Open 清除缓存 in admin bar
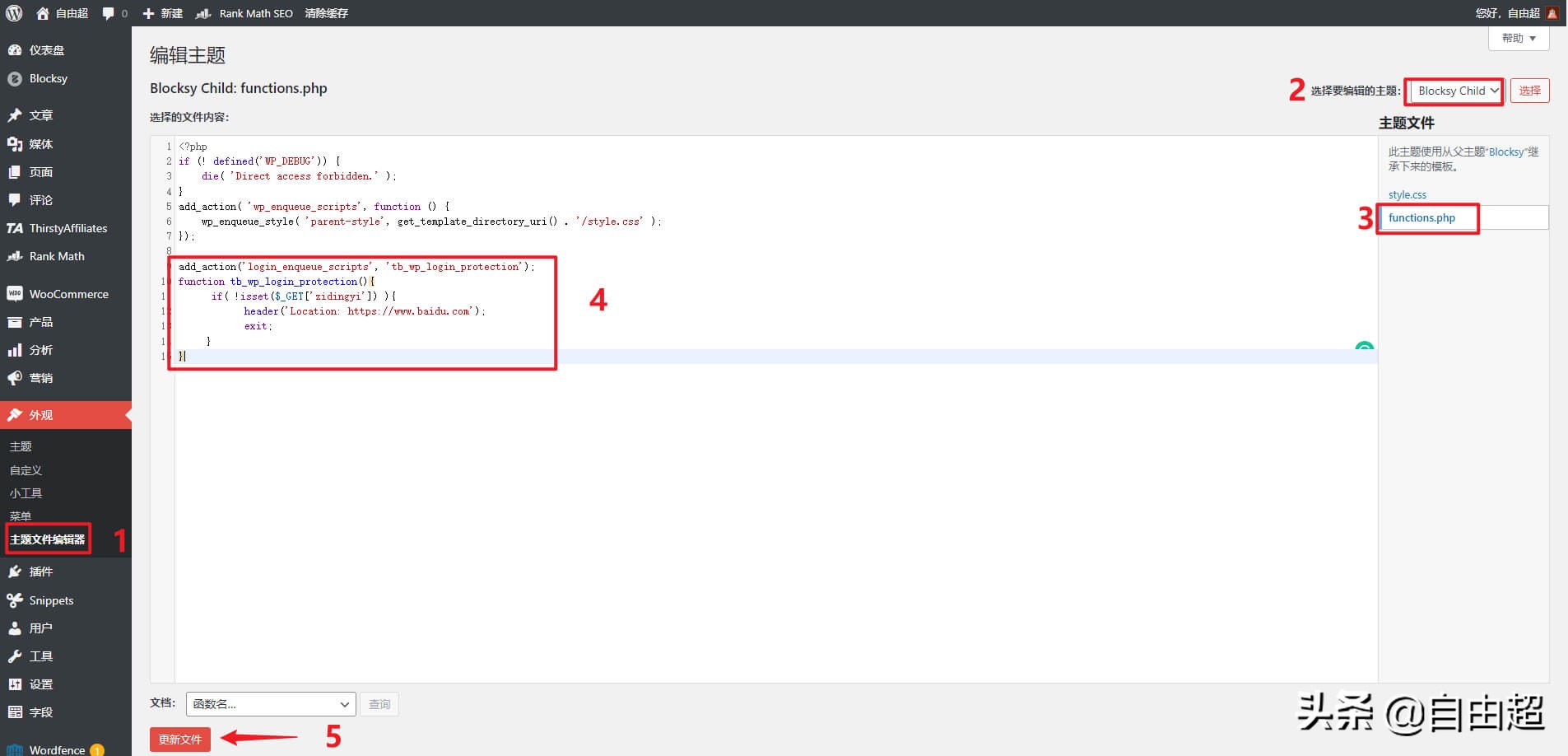 pos(326,14)
